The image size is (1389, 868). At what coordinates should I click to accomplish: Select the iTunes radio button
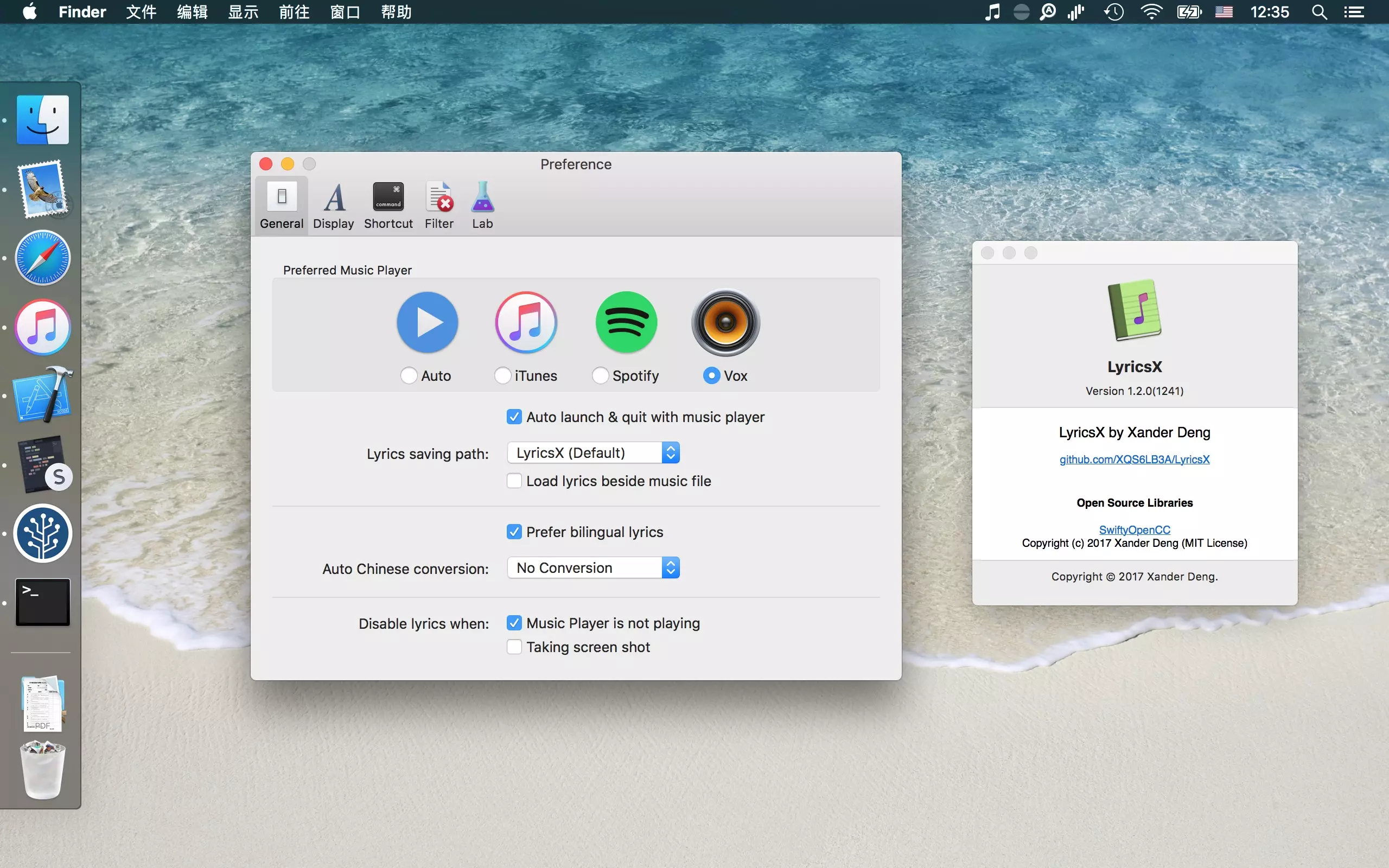pyautogui.click(x=502, y=375)
